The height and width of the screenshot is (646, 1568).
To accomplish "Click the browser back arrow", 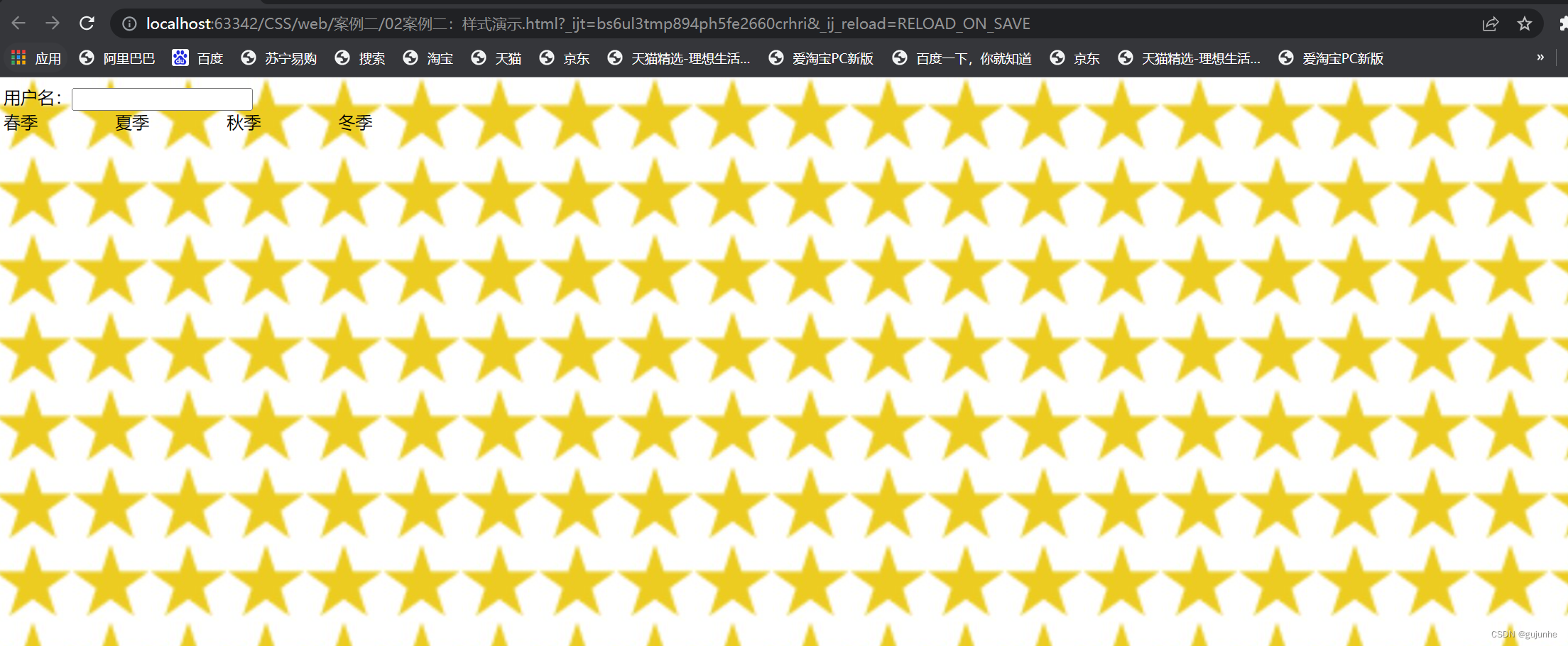I will (18, 23).
